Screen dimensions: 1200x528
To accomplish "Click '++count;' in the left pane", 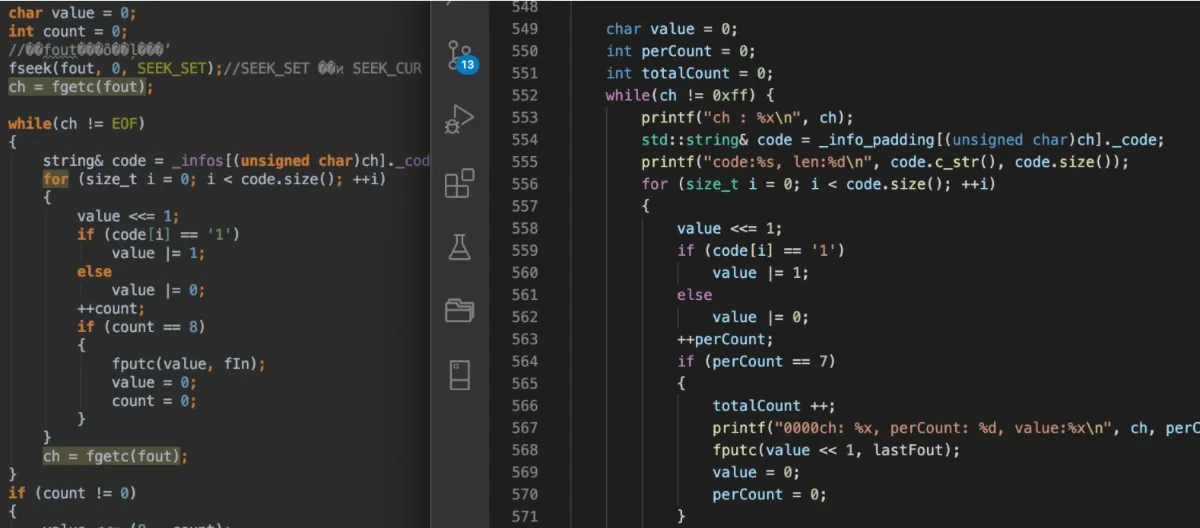I will 110,308.
